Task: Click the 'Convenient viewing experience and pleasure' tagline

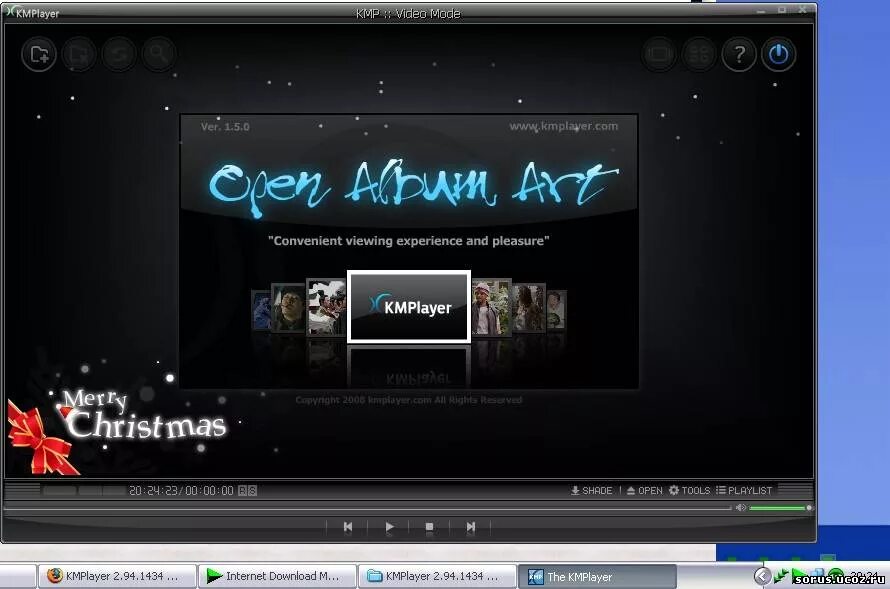Action: coord(409,241)
